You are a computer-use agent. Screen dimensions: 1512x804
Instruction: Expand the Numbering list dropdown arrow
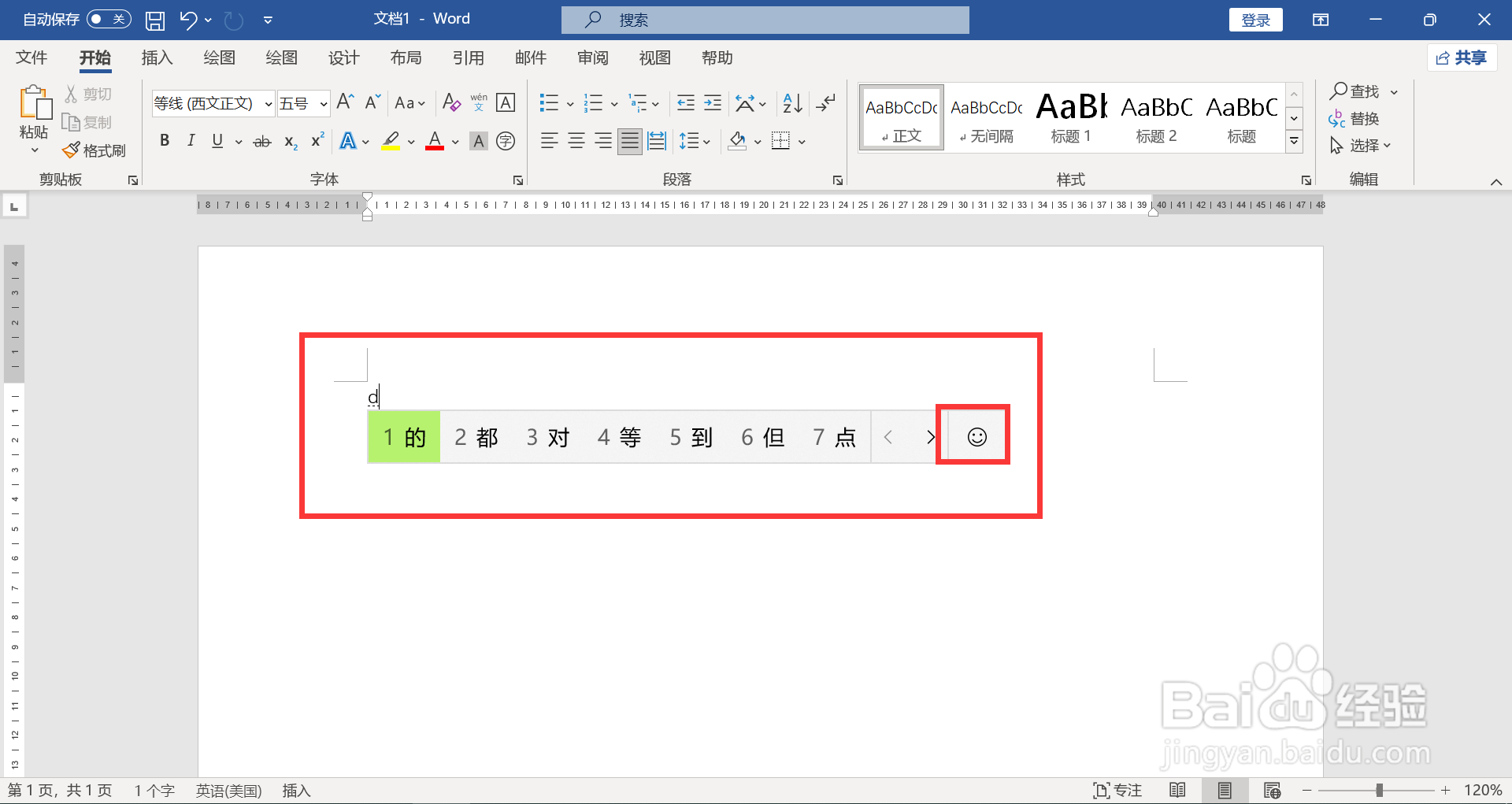point(614,103)
